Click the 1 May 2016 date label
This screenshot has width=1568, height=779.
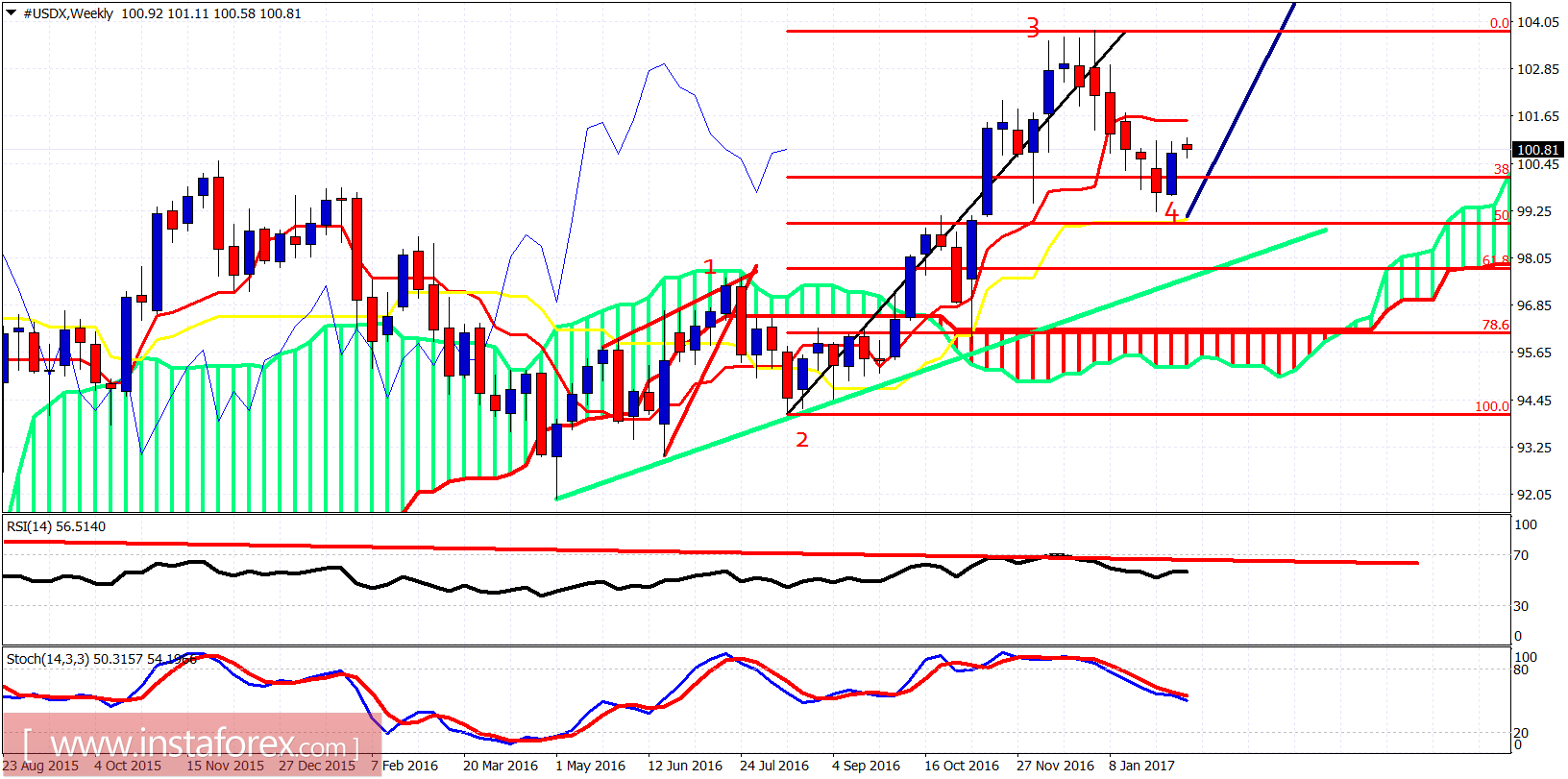tap(590, 766)
